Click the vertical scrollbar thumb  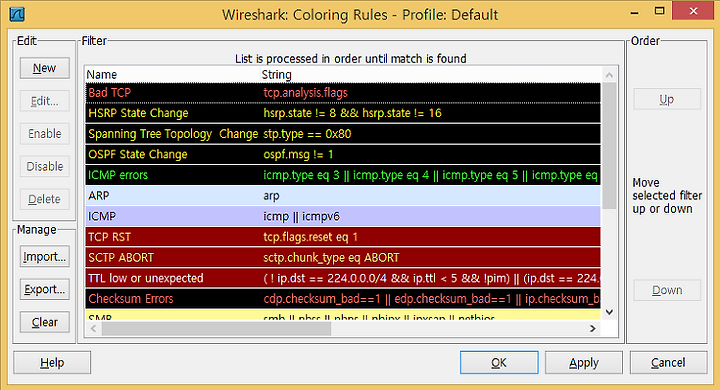click(x=609, y=146)
